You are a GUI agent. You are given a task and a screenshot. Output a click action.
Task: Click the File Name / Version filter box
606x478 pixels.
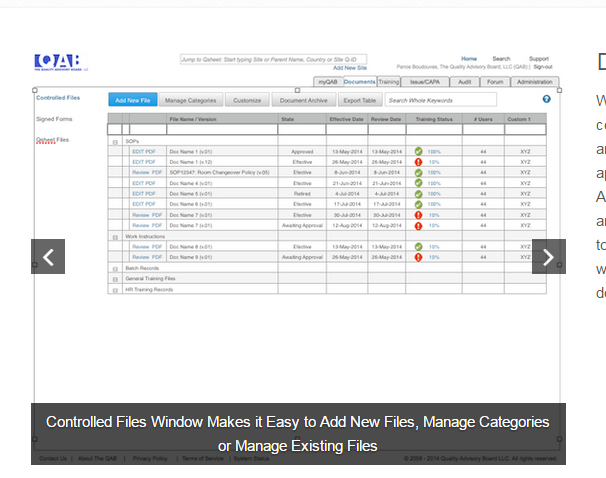[x=222, y=129]
